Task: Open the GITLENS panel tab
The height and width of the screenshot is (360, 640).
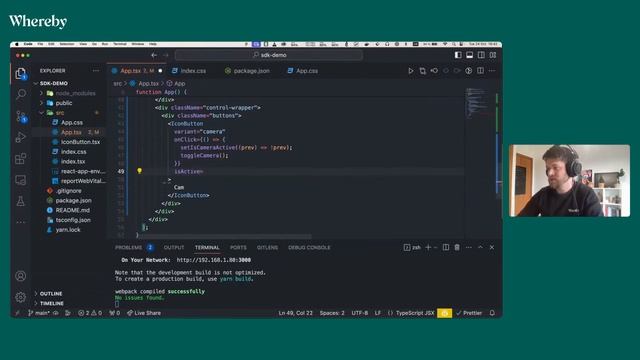Action: tap(267, 247)
